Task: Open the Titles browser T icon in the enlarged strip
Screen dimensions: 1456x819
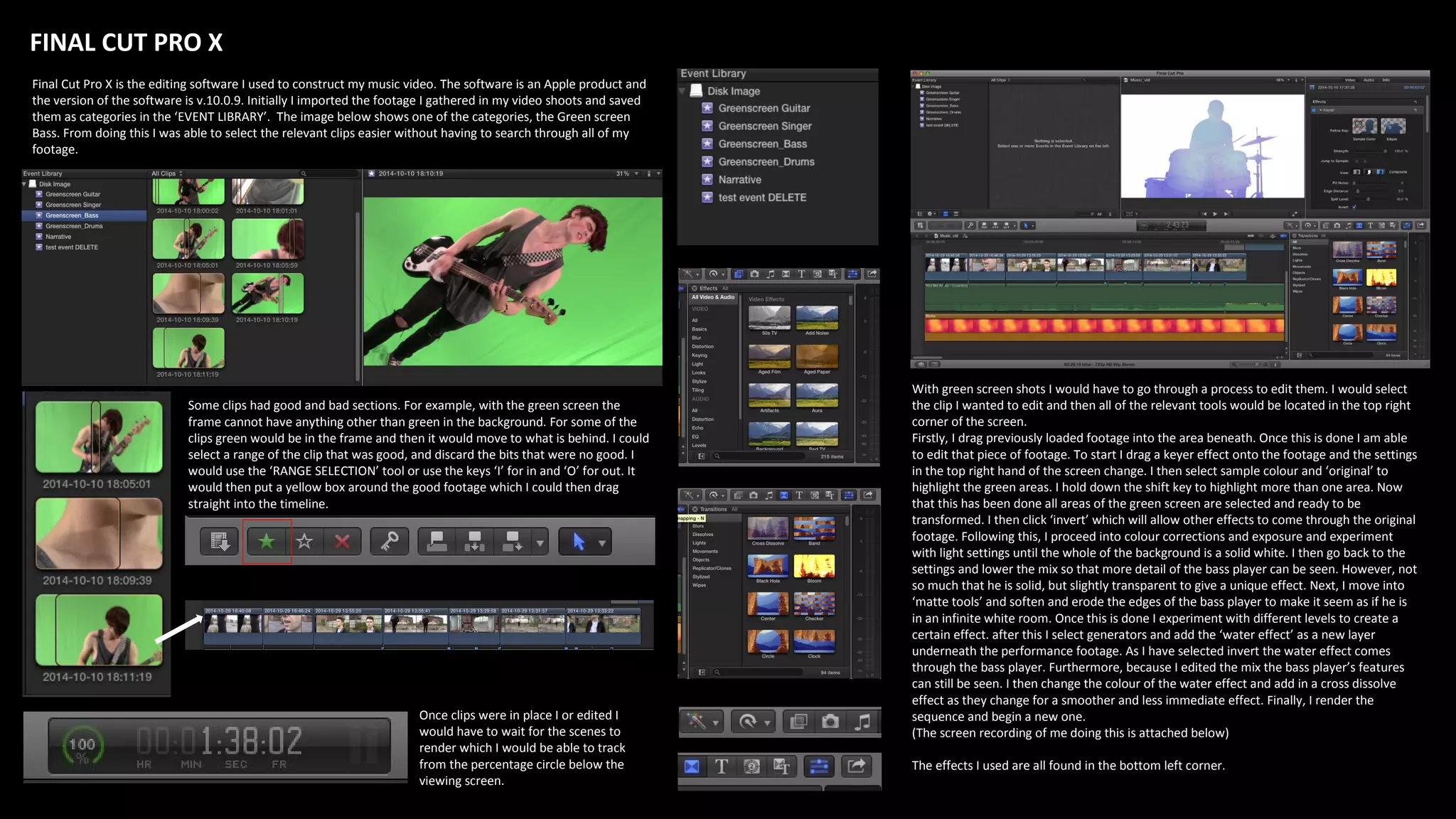Action: [x=722, y=766]
